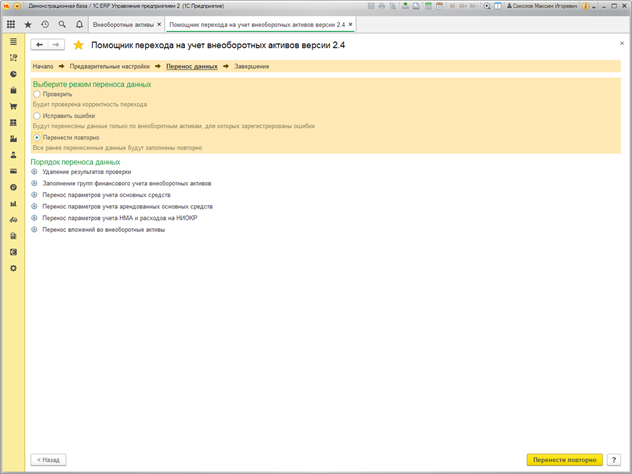
Task: Open the main menu hamburger in sidebar
Action: tap(13, 42)
